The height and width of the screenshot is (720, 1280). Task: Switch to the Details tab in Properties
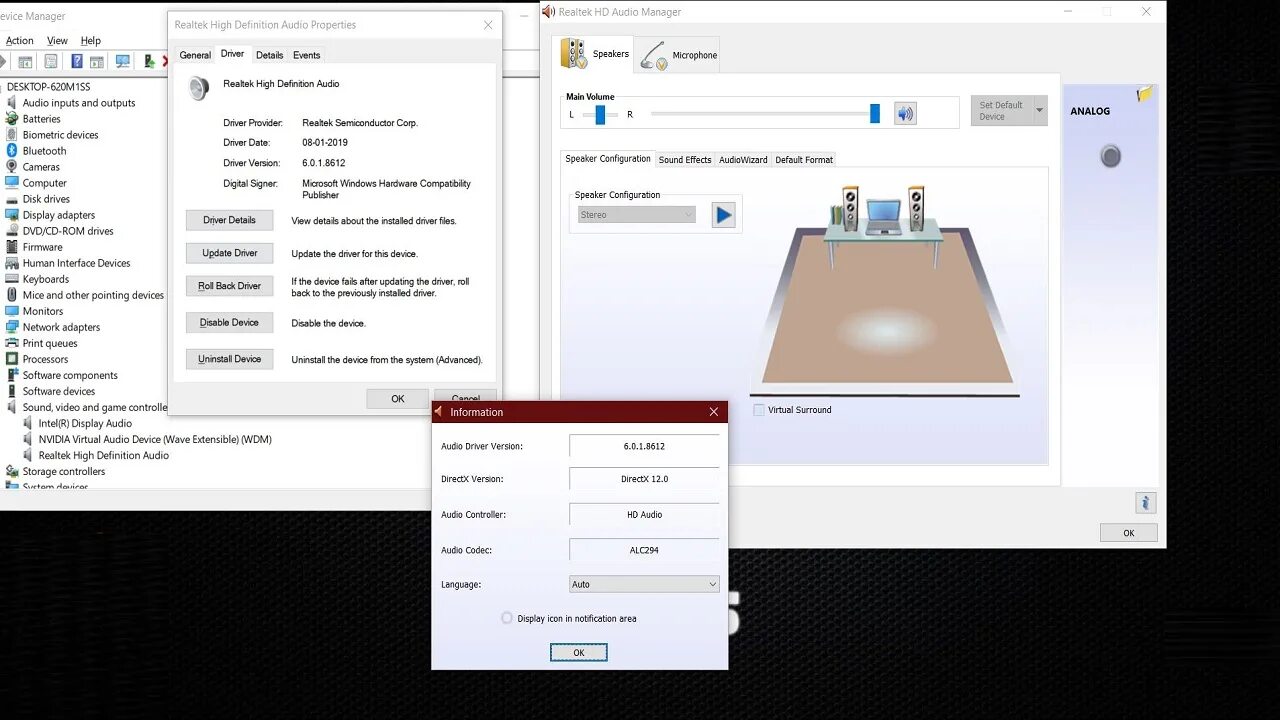click(x=269, y=55)
